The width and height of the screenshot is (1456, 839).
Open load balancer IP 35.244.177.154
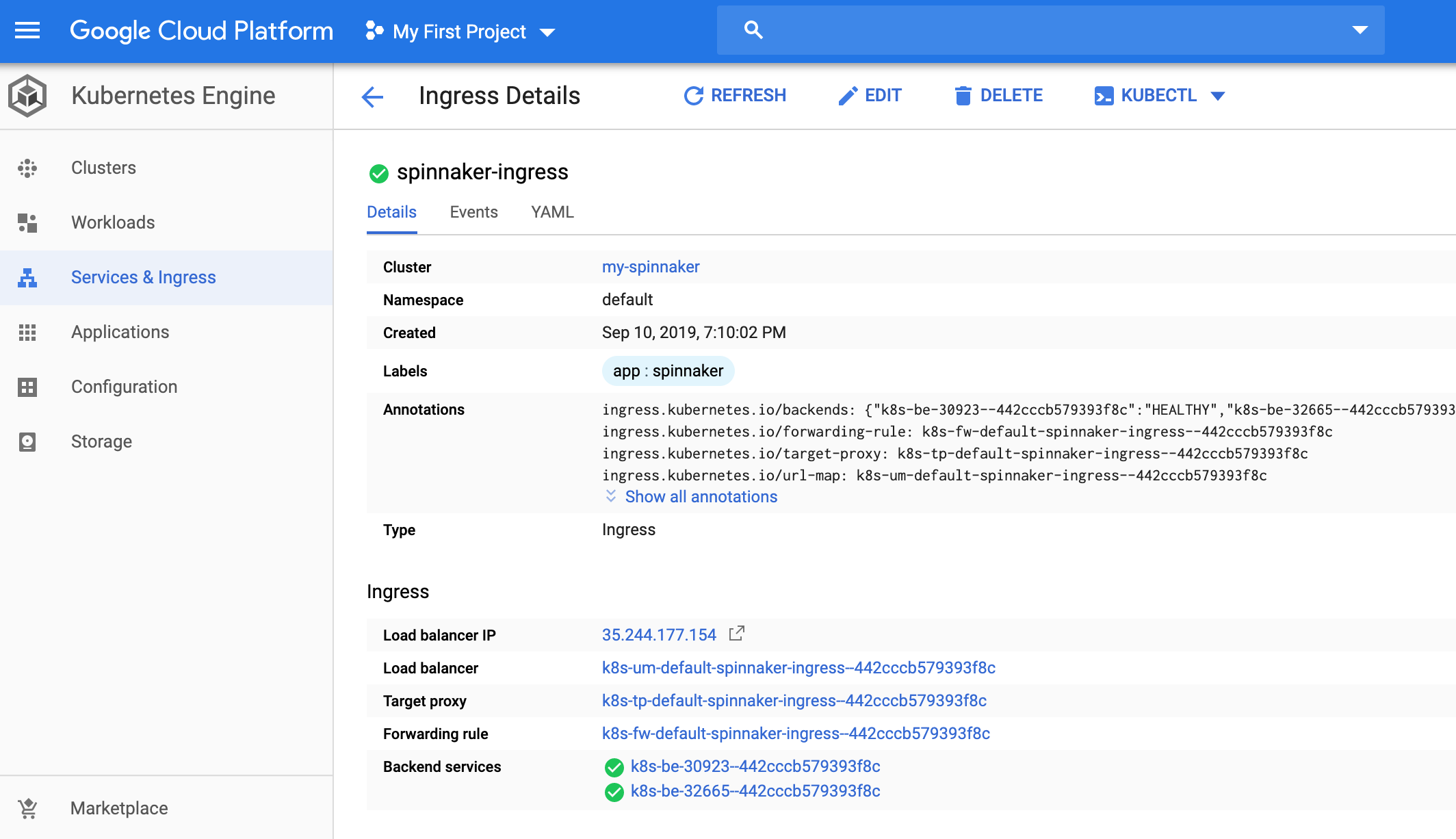tap(659, 635)
